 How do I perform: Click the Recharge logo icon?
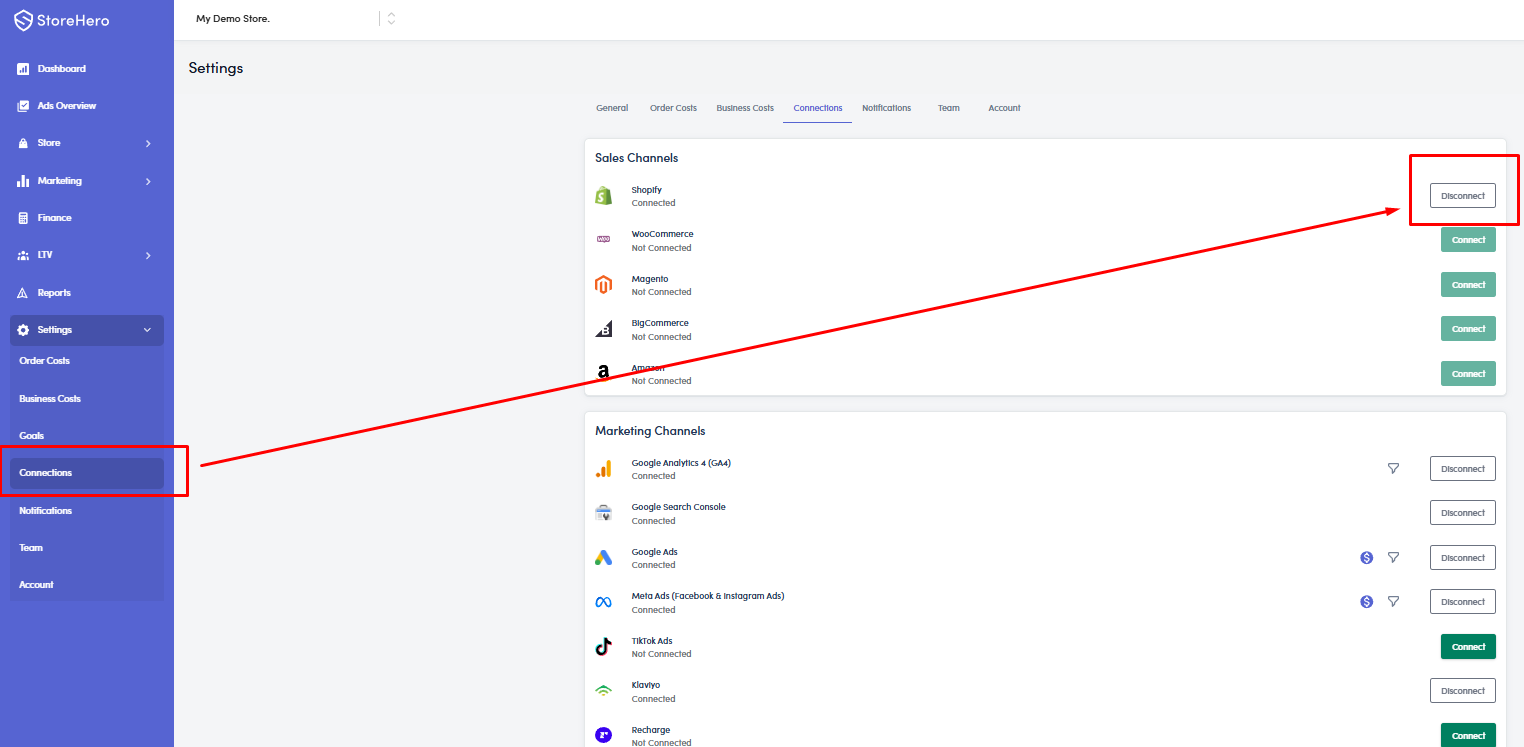pyautogui.click(x=603, y=736)
